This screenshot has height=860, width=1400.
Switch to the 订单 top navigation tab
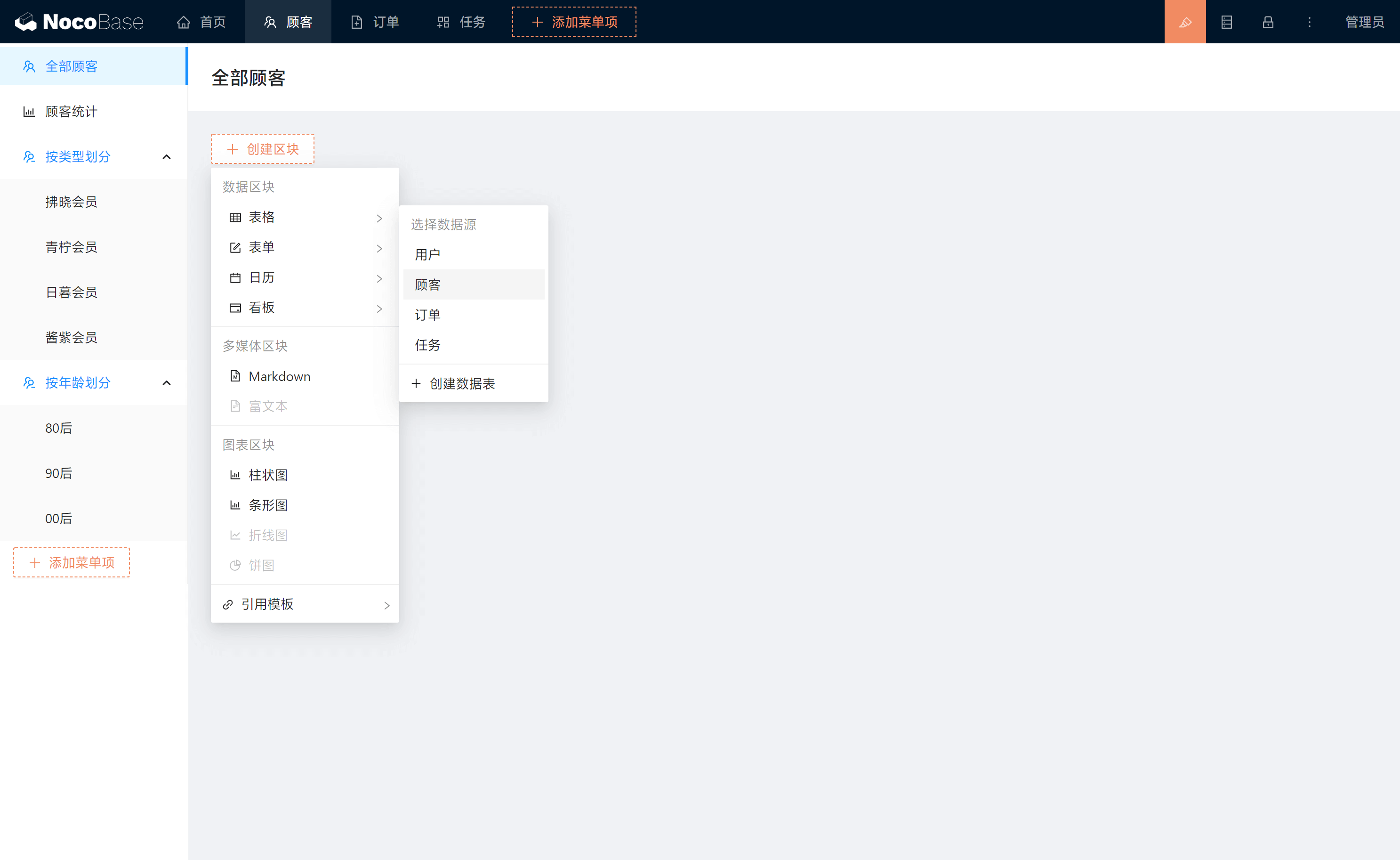375,22
